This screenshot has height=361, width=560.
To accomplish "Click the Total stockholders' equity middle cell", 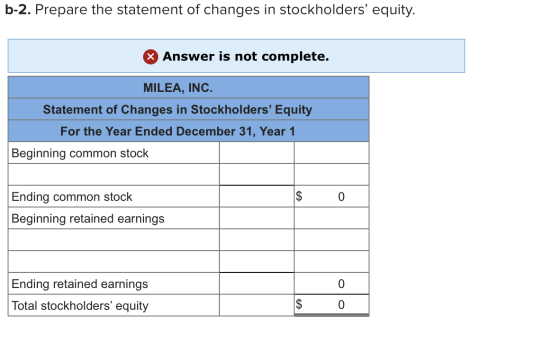I will click(x=257, y=305).
